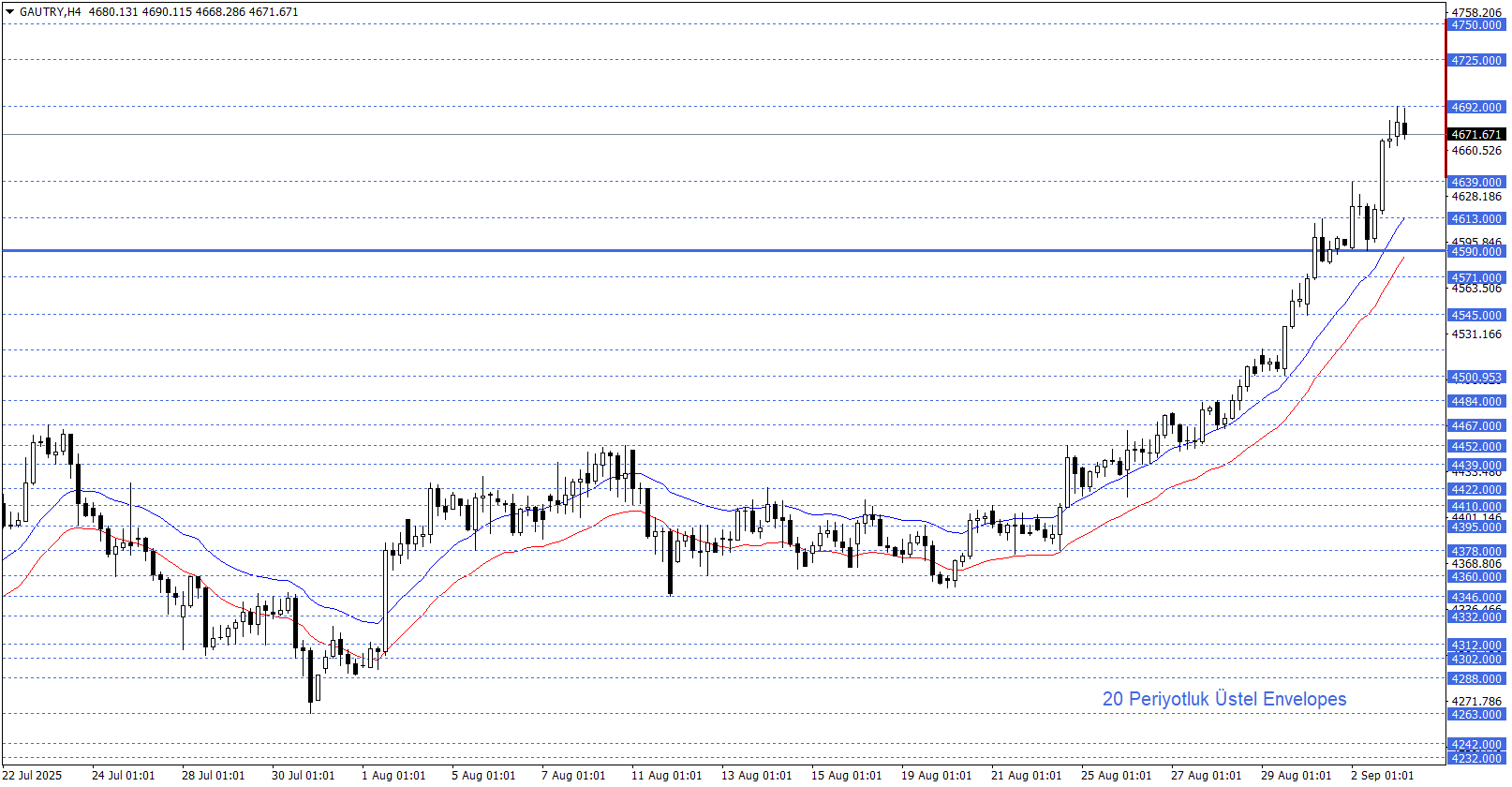Click the 4692.000 price level label

pos(1476,108)
